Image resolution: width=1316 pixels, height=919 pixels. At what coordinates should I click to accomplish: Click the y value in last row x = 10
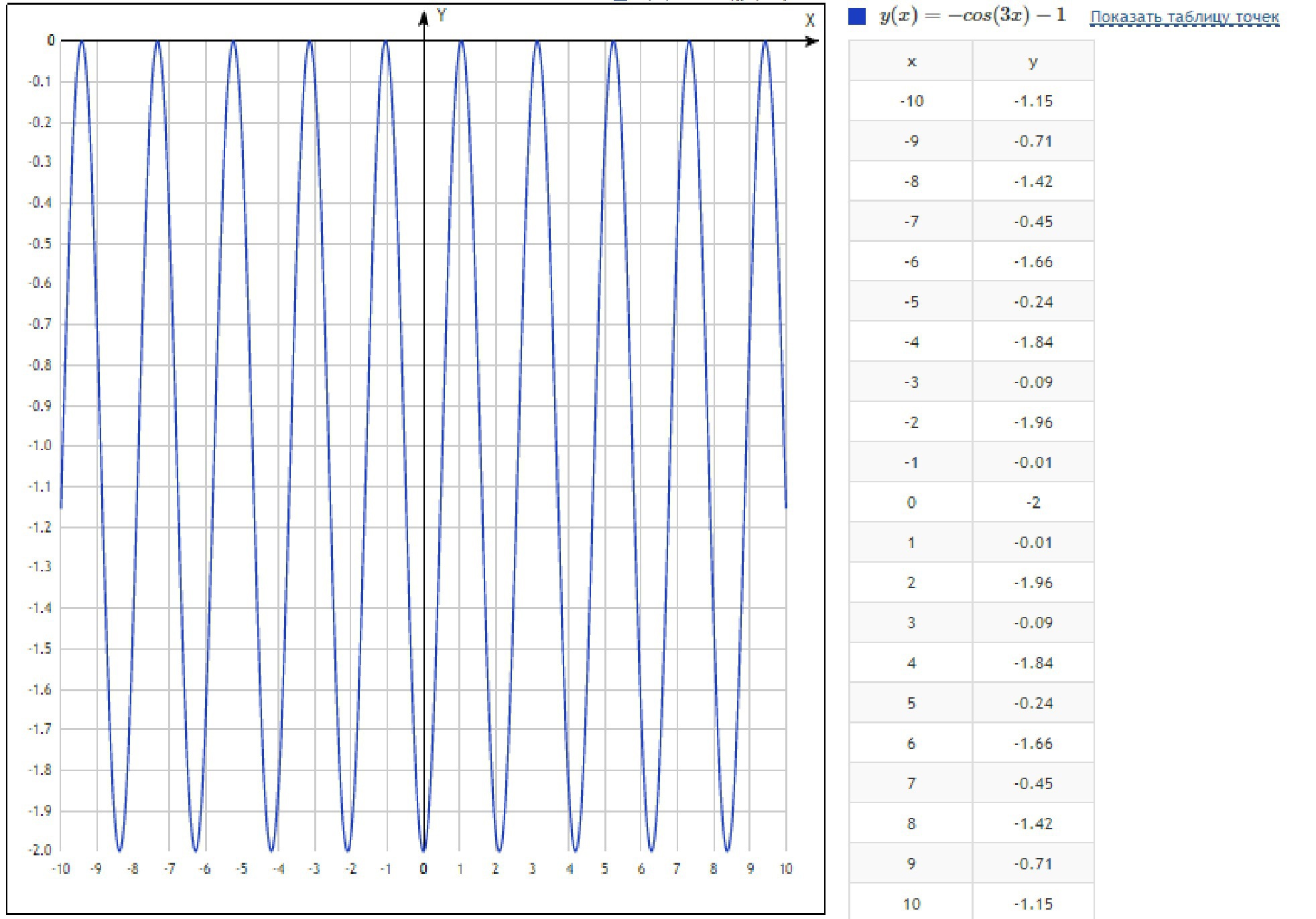coord(1033,904)
